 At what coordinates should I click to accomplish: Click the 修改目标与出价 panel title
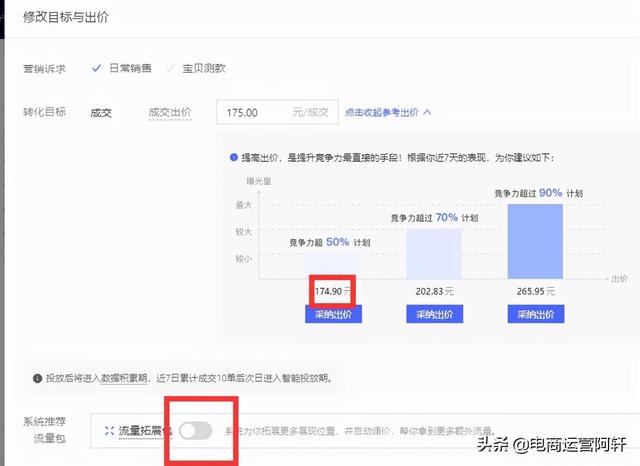pos(70,19)
